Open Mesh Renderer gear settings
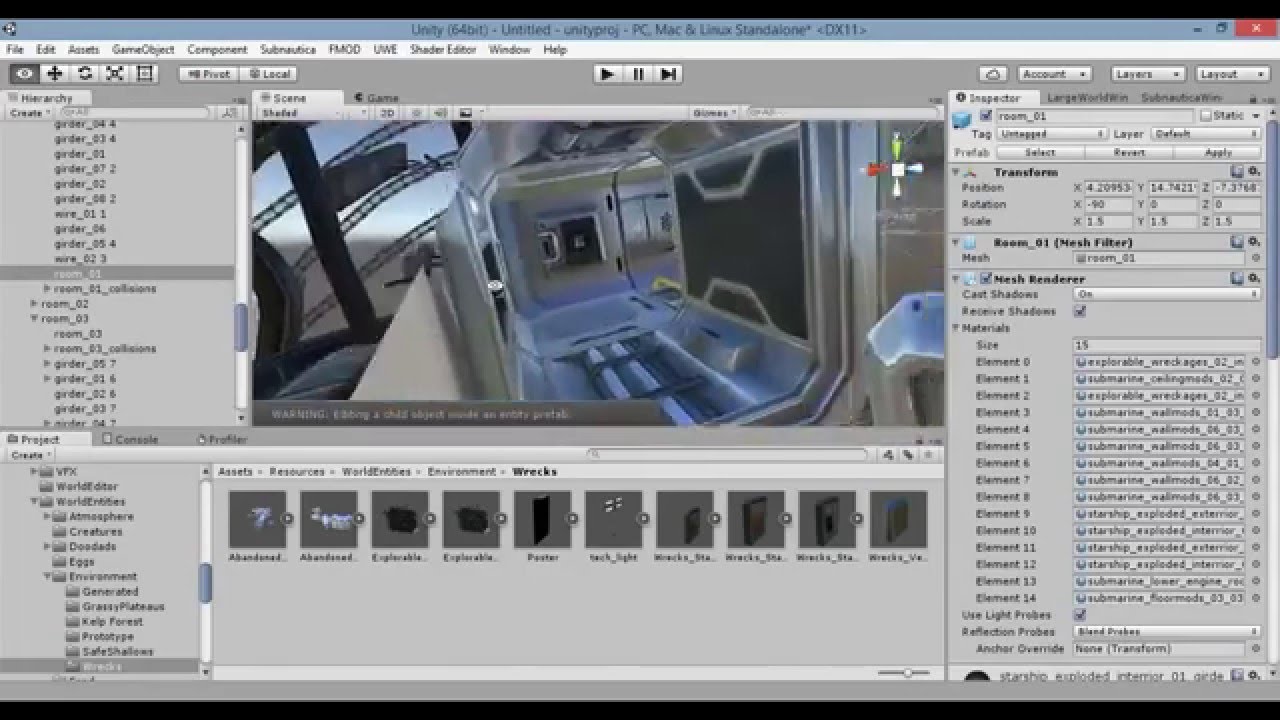This screenshot has width=1280, height=720. tap(1253, 278)
